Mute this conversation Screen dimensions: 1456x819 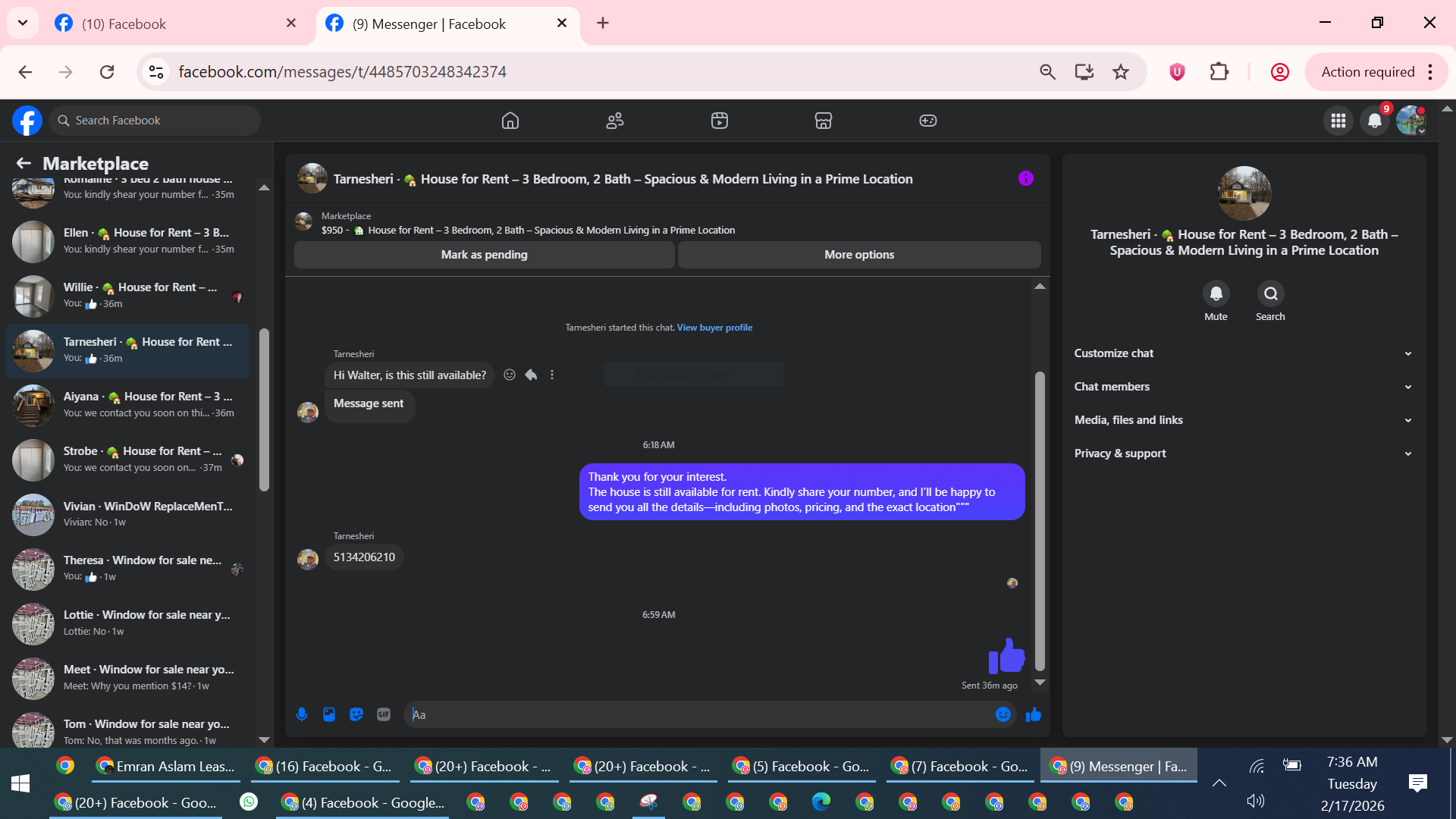1216,294
